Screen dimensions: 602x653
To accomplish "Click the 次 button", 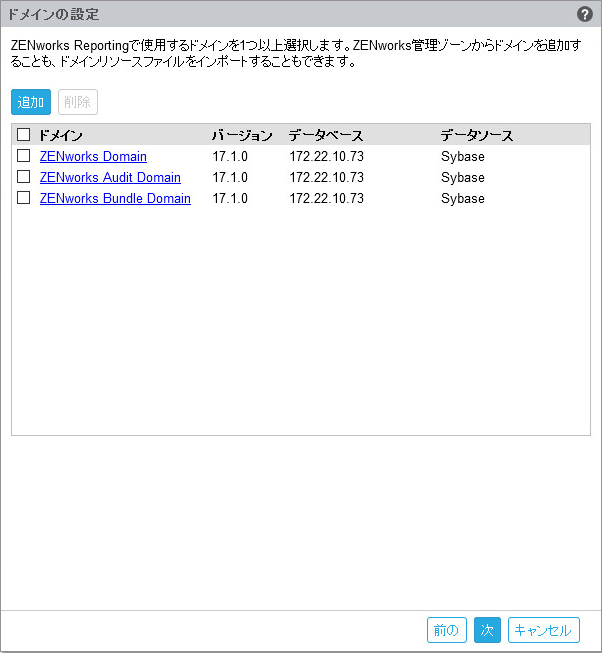I will pos(487,630).
